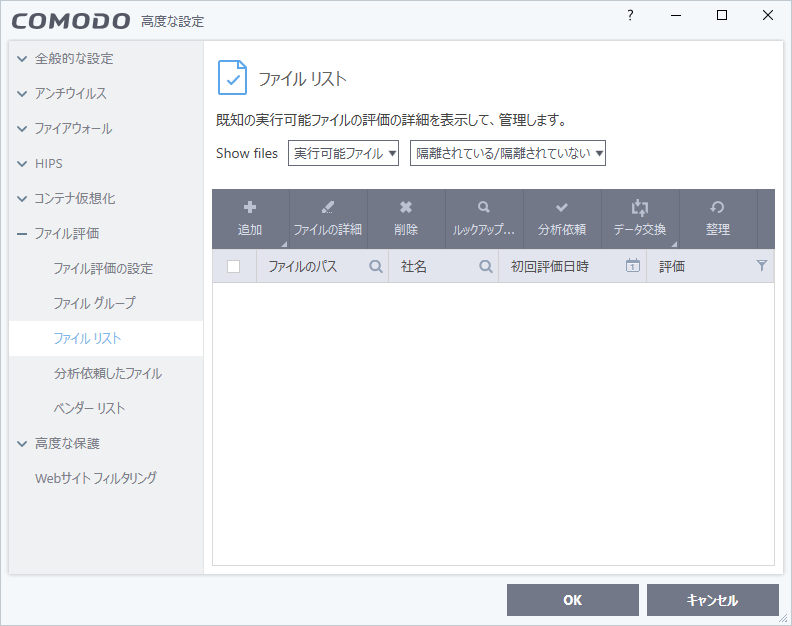Click the 追加 (Add) plus icon
This screenshot has height=626, width=792.
(x=250, y=208)
